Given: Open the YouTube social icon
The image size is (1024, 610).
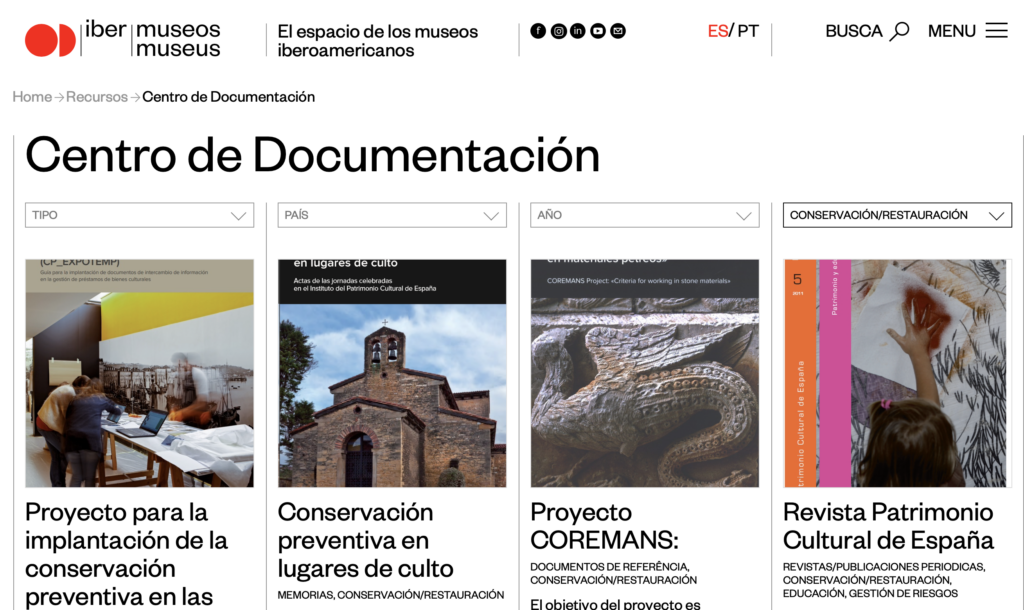Looking at the screenshot, I should tap(598, 31).
